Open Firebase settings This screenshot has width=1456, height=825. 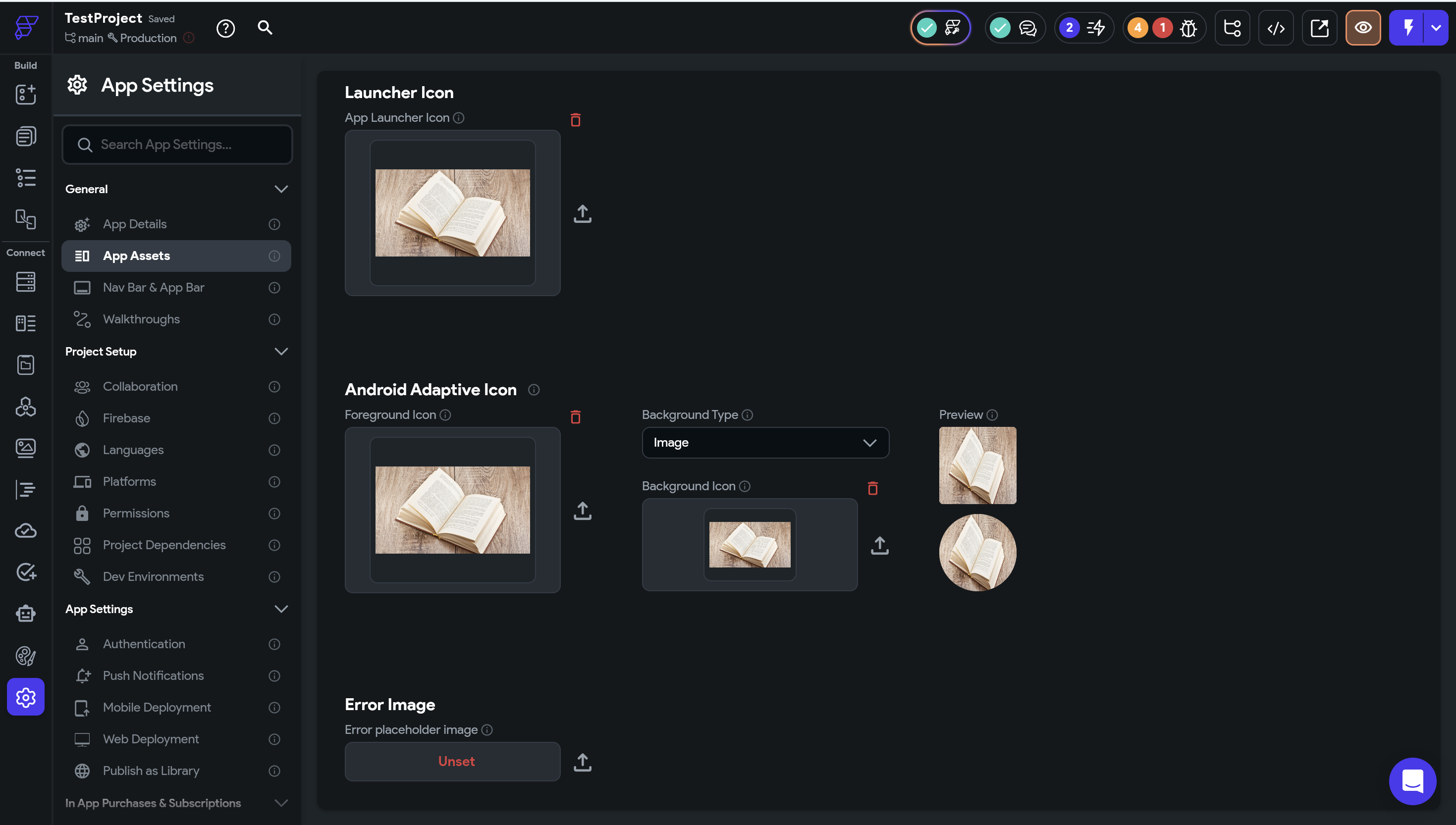(126, 418)
